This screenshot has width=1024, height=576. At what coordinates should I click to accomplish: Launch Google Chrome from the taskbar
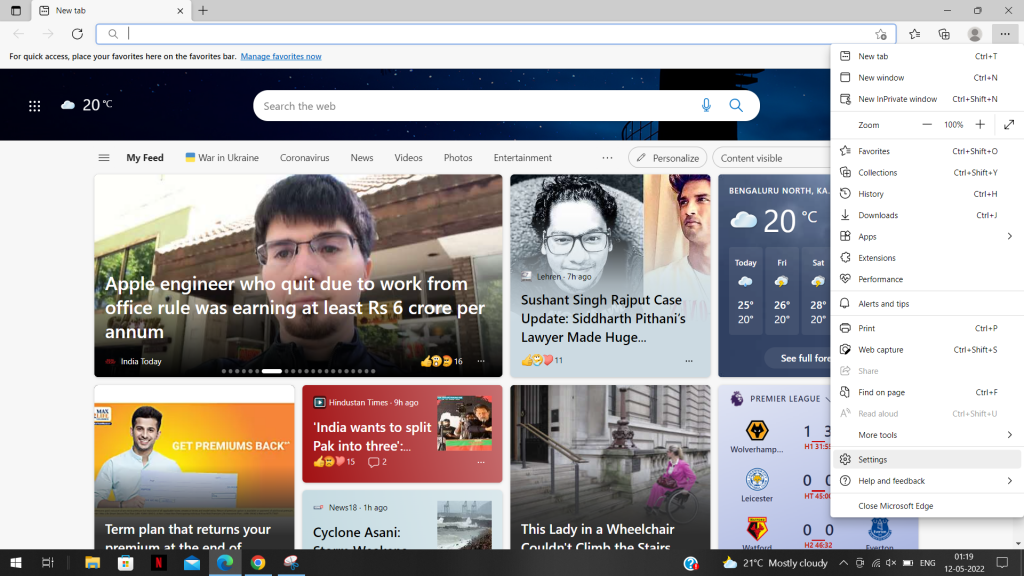pyautogui.click(x=258, y=563)
